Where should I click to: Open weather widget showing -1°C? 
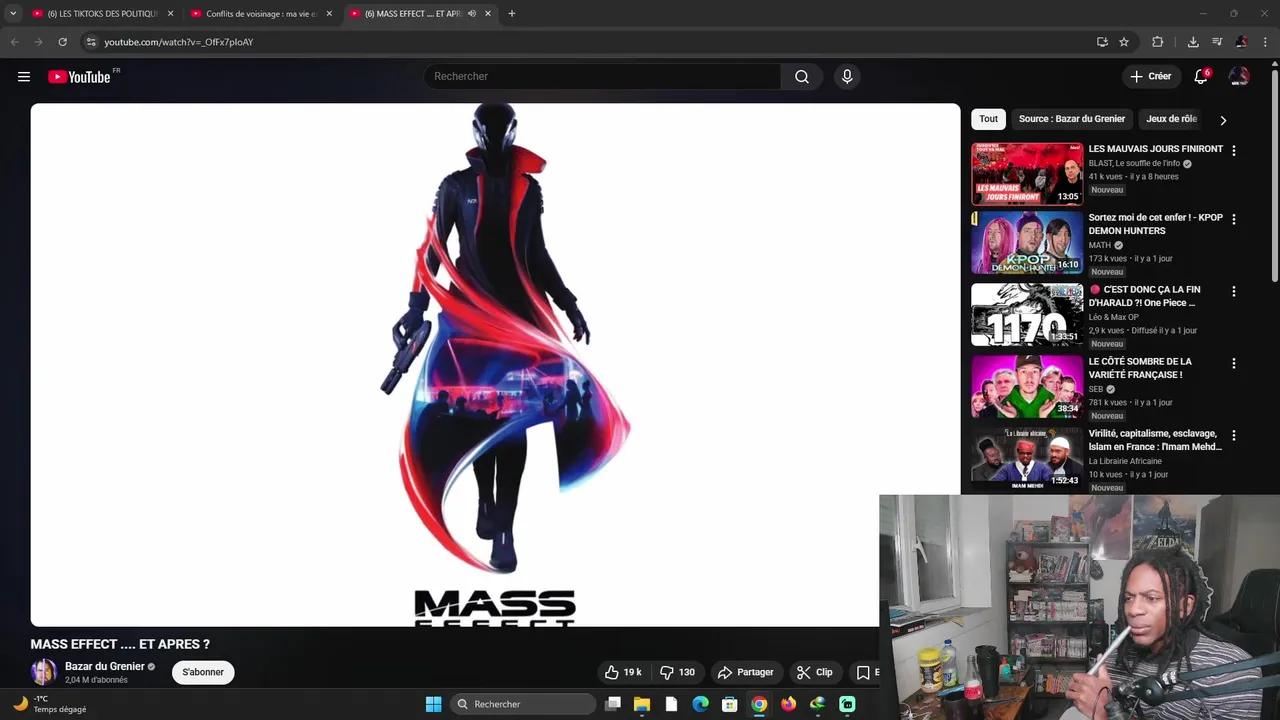coord(50,704)
